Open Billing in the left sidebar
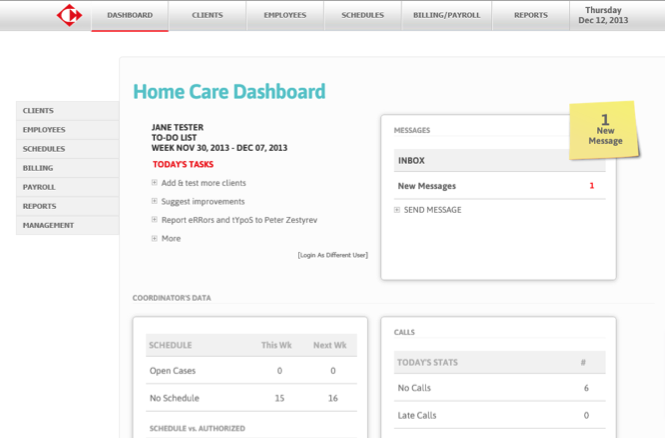The image size is (665, 438). pyautogui.click(x=68, y=168)
